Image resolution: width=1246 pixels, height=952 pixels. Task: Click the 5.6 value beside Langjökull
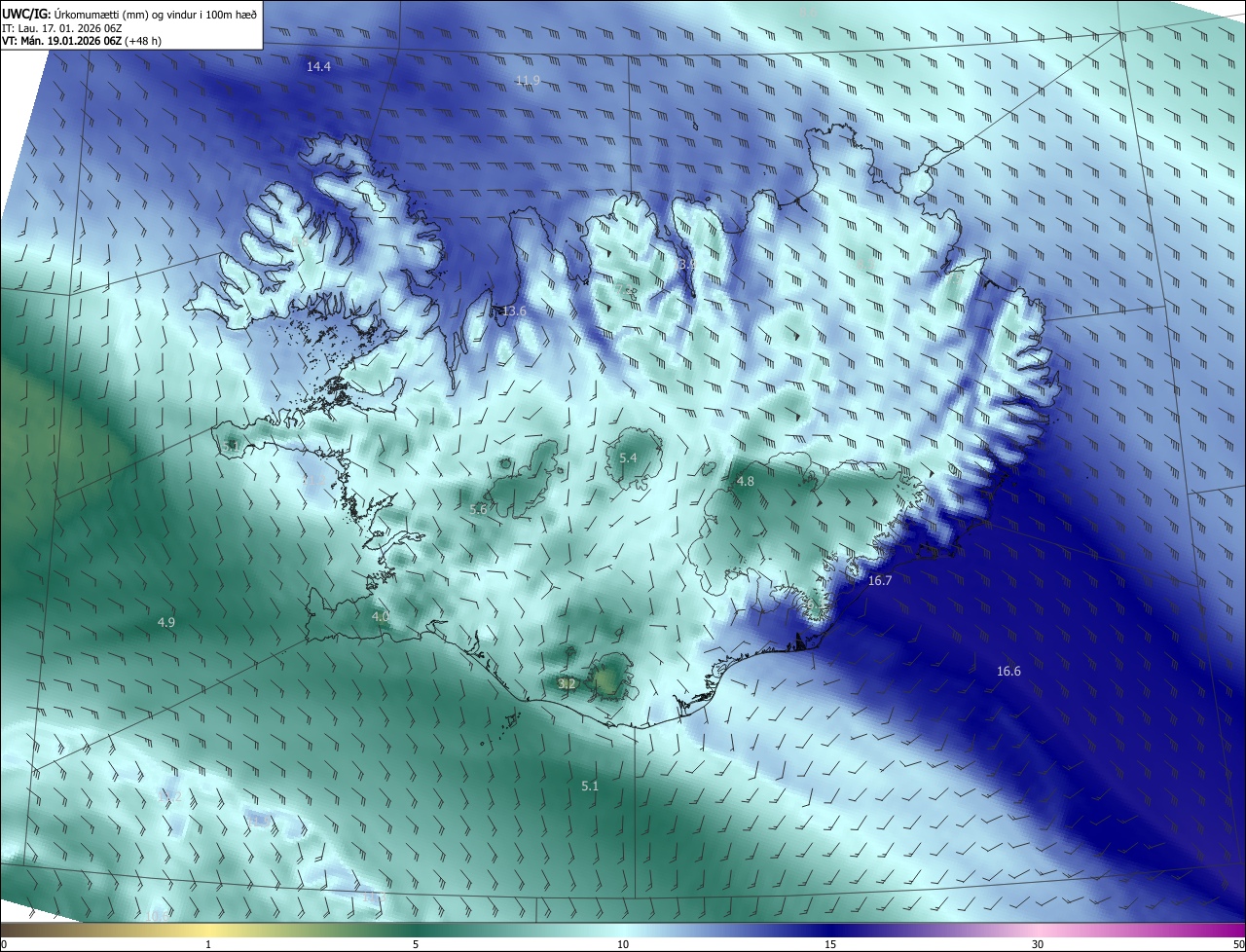(478, 509)
